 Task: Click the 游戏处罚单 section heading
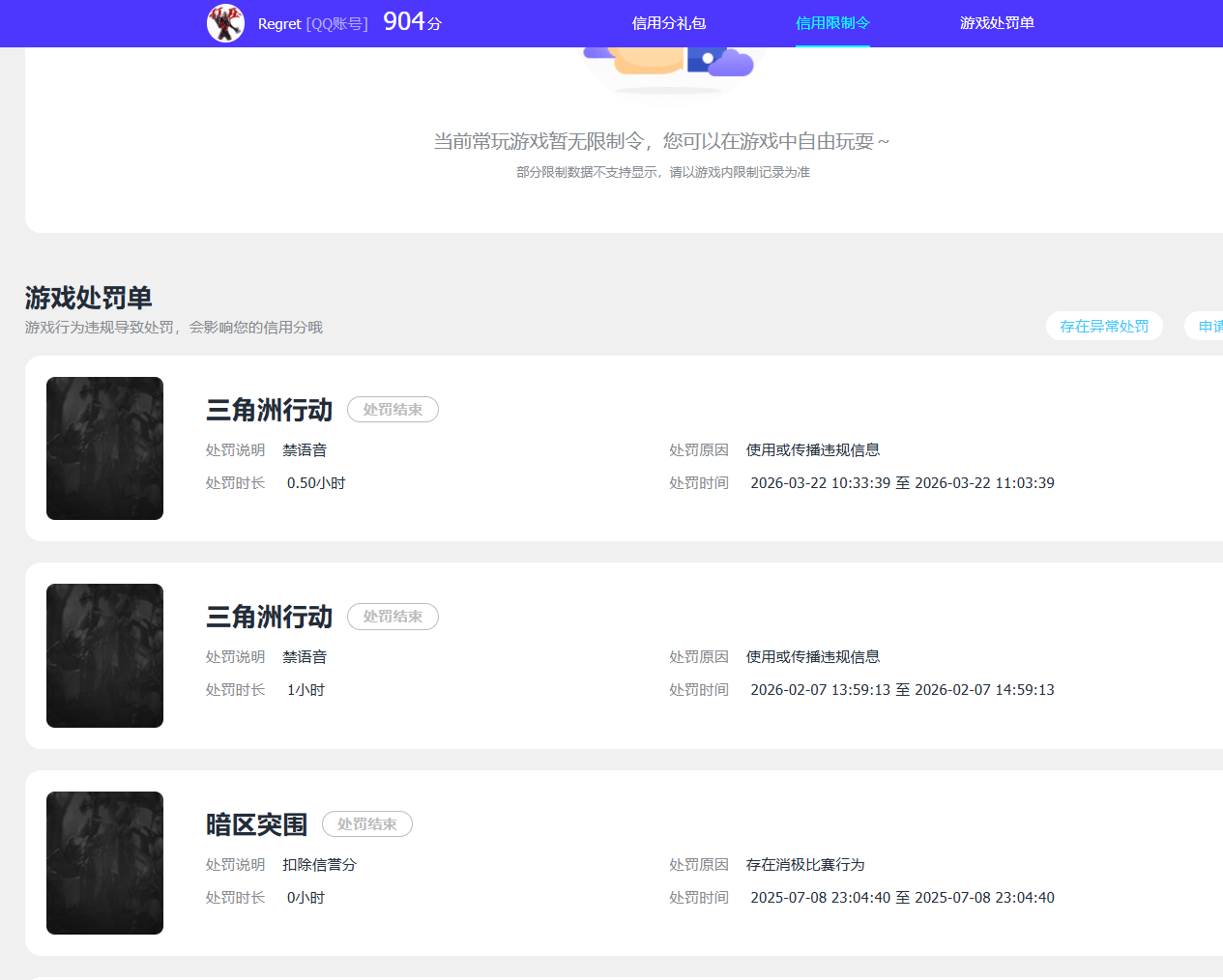pos(89,298)
